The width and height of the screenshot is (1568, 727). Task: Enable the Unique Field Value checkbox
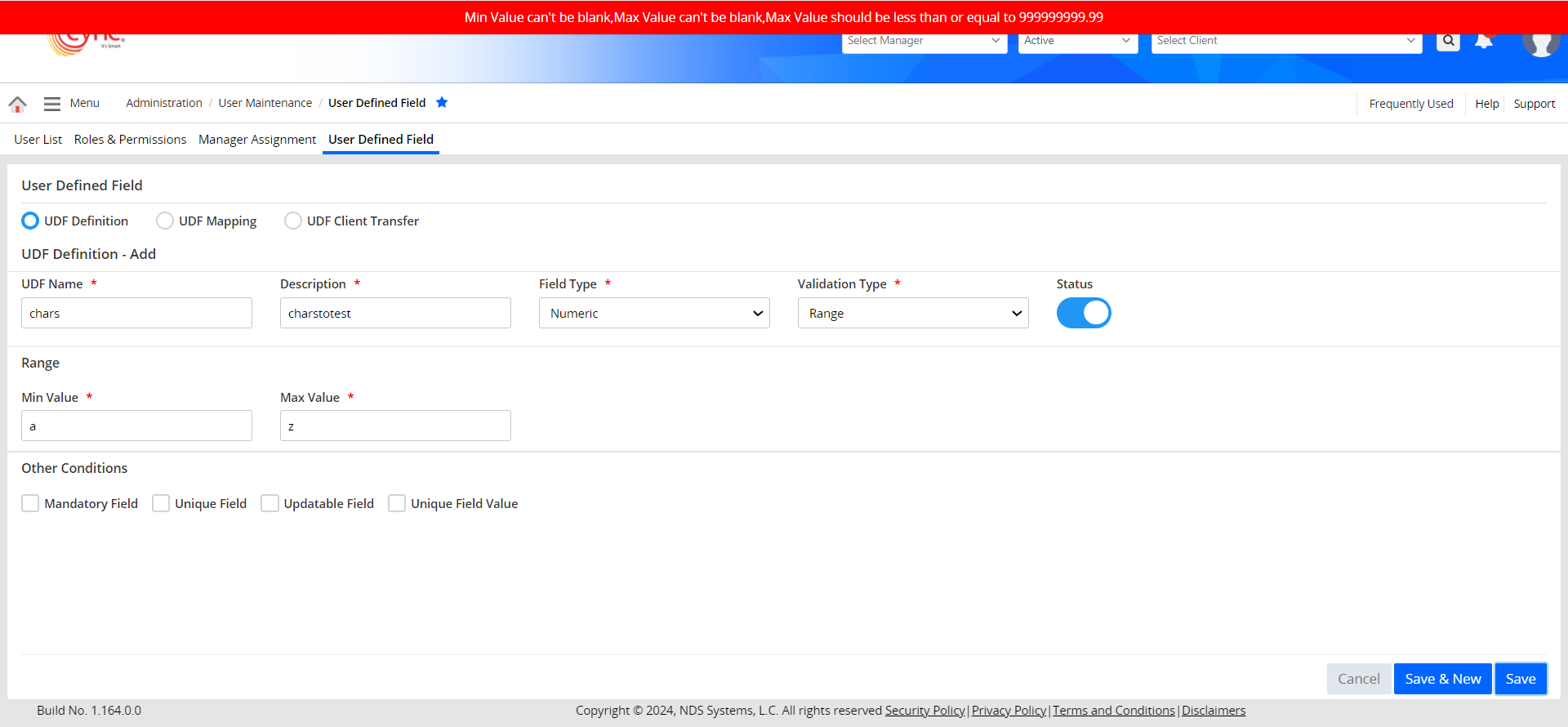point(397,503)
